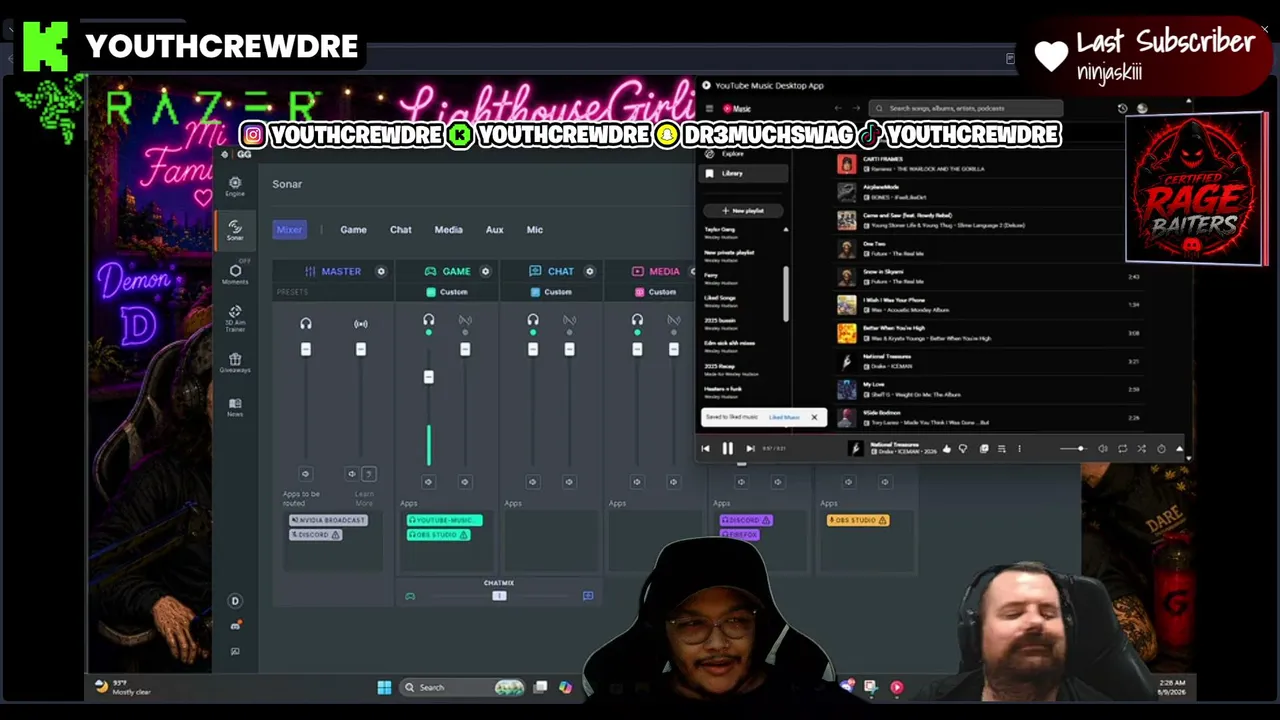Like the current song with thumbs up
This screenshot has width=1280, height=720.
pyautogui.click(x=947, y=449)
